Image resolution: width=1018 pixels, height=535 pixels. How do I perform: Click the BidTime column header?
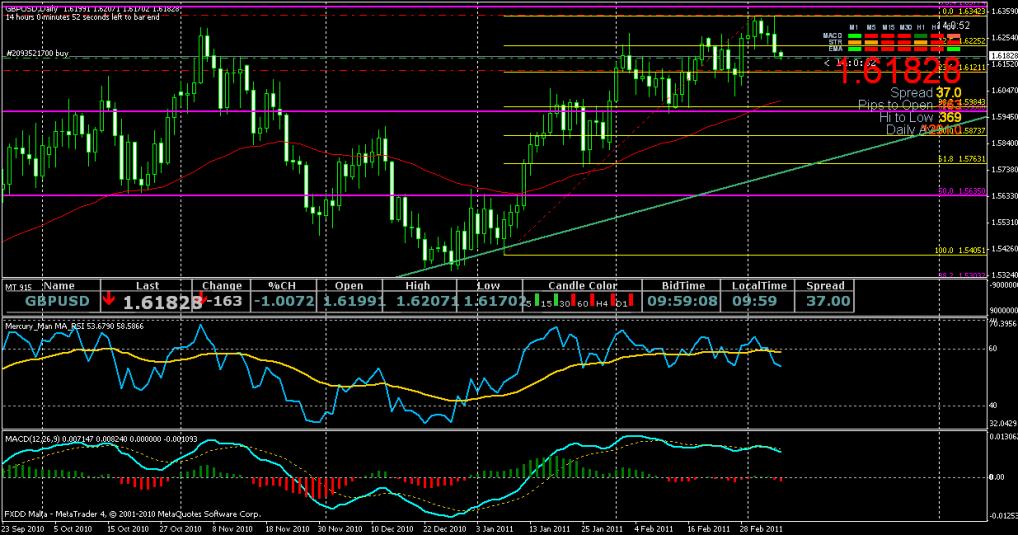(x=680, y=285)
